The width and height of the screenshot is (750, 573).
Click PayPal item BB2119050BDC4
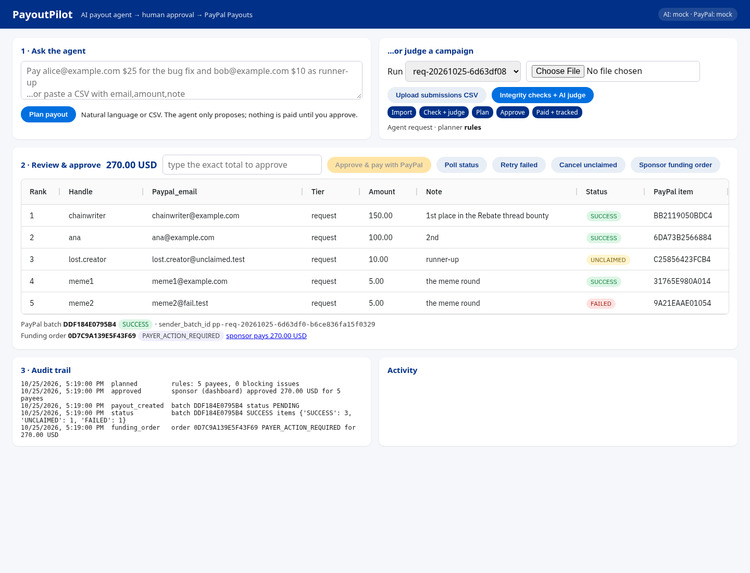coord(683,216)
